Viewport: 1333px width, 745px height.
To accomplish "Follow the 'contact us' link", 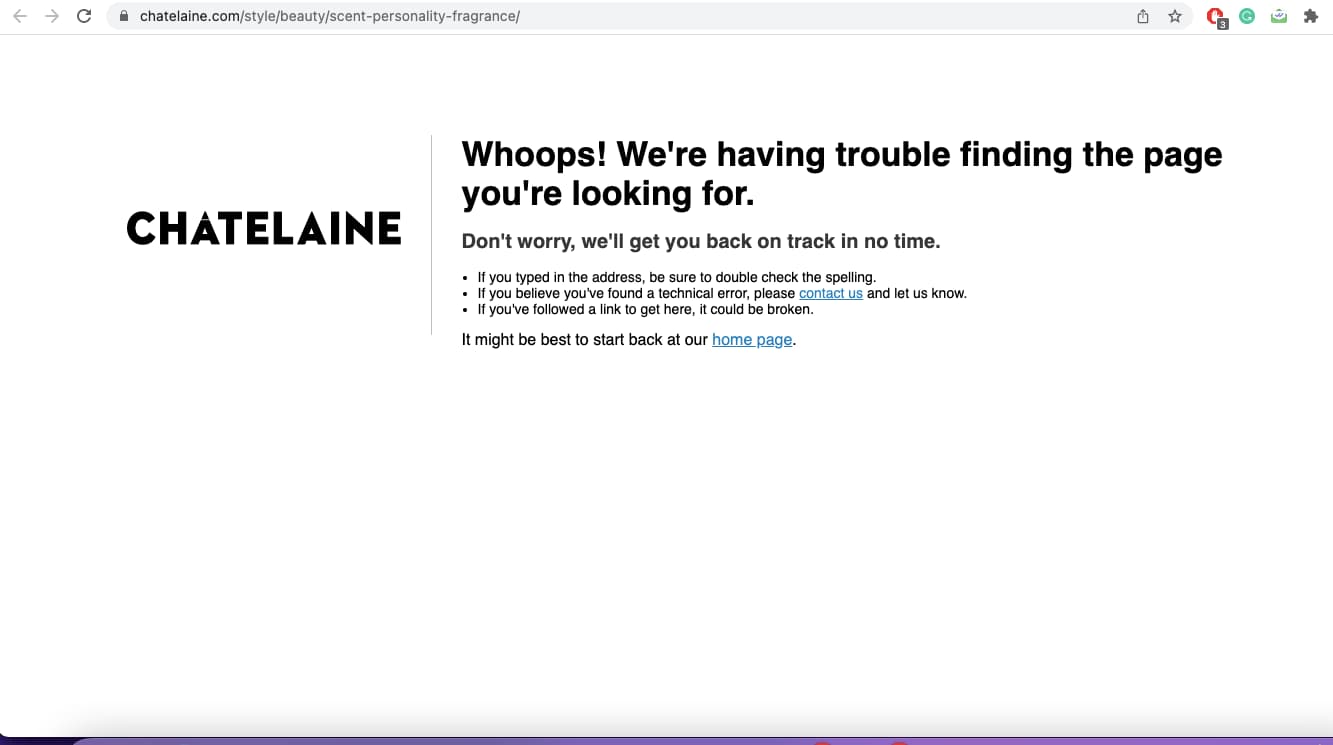I will [830, 293].
